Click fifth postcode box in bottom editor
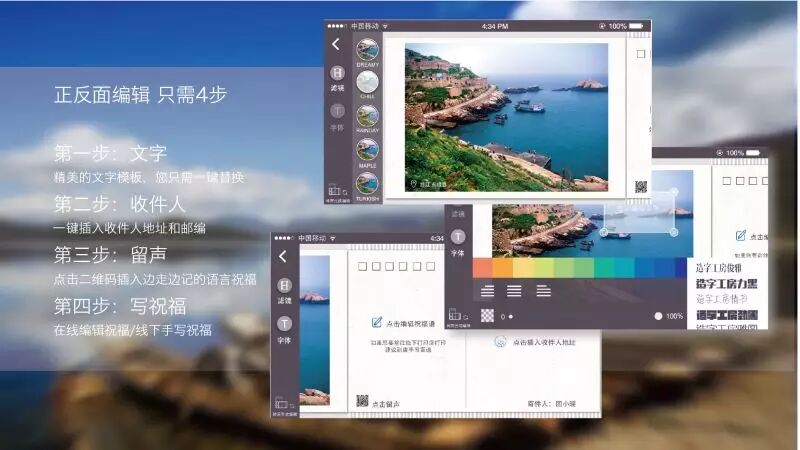This screenshot has height=450, width=800. (417, 266)
